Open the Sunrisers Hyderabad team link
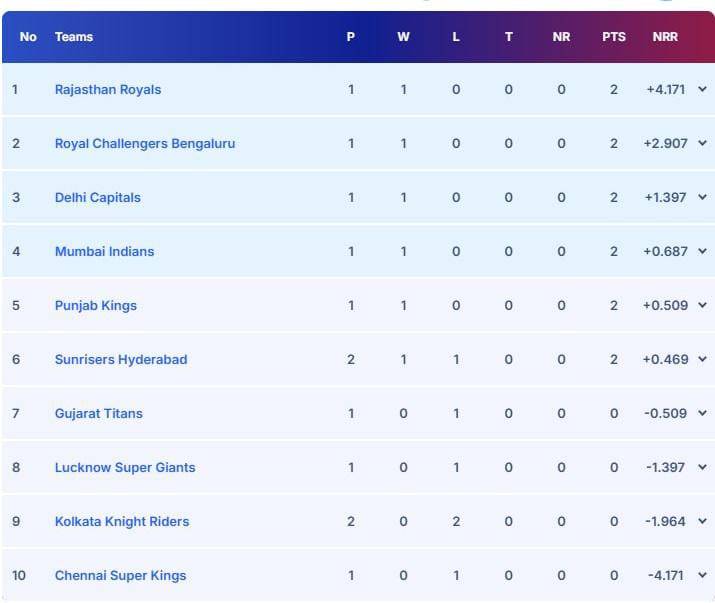Screen dimensions: 715x603 point(121,359)
